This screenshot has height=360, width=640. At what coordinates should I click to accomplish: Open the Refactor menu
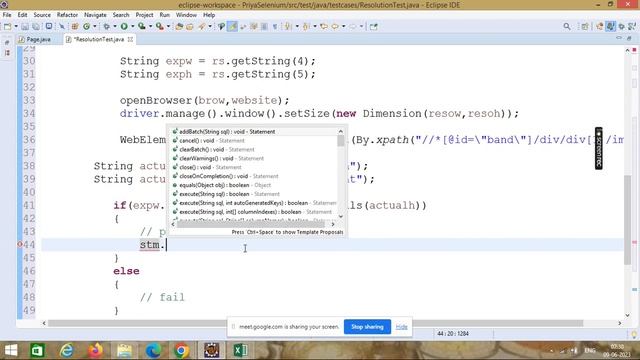(67, 15)
